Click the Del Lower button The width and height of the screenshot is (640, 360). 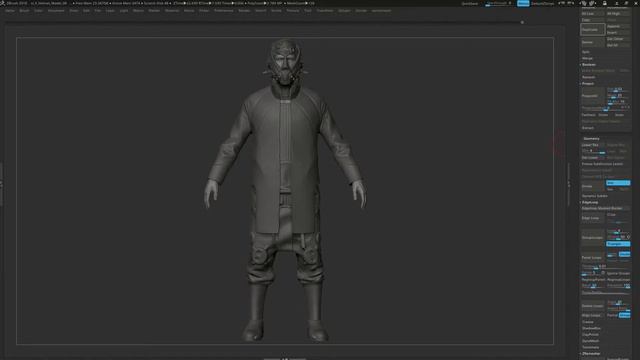tap(592, 158)
